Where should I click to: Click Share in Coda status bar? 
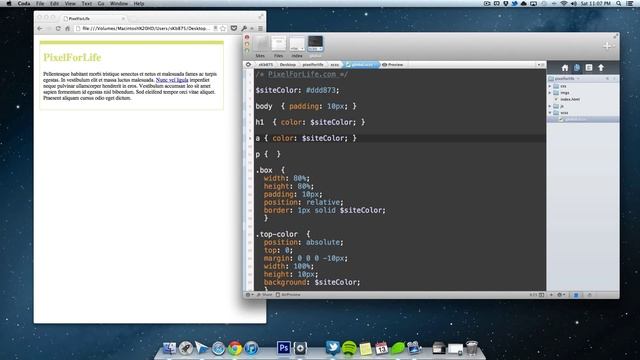pyautogui.click(x=264, y=295)
